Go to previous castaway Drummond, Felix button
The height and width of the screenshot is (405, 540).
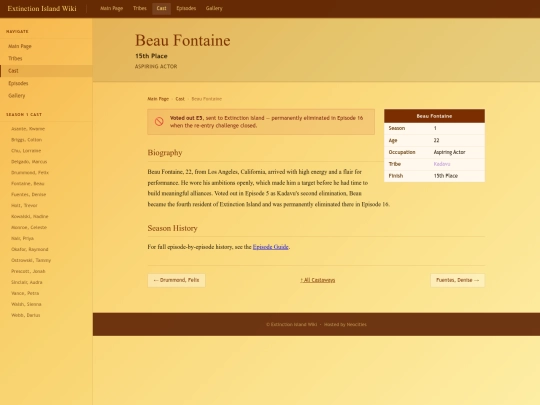pos(176,280)
